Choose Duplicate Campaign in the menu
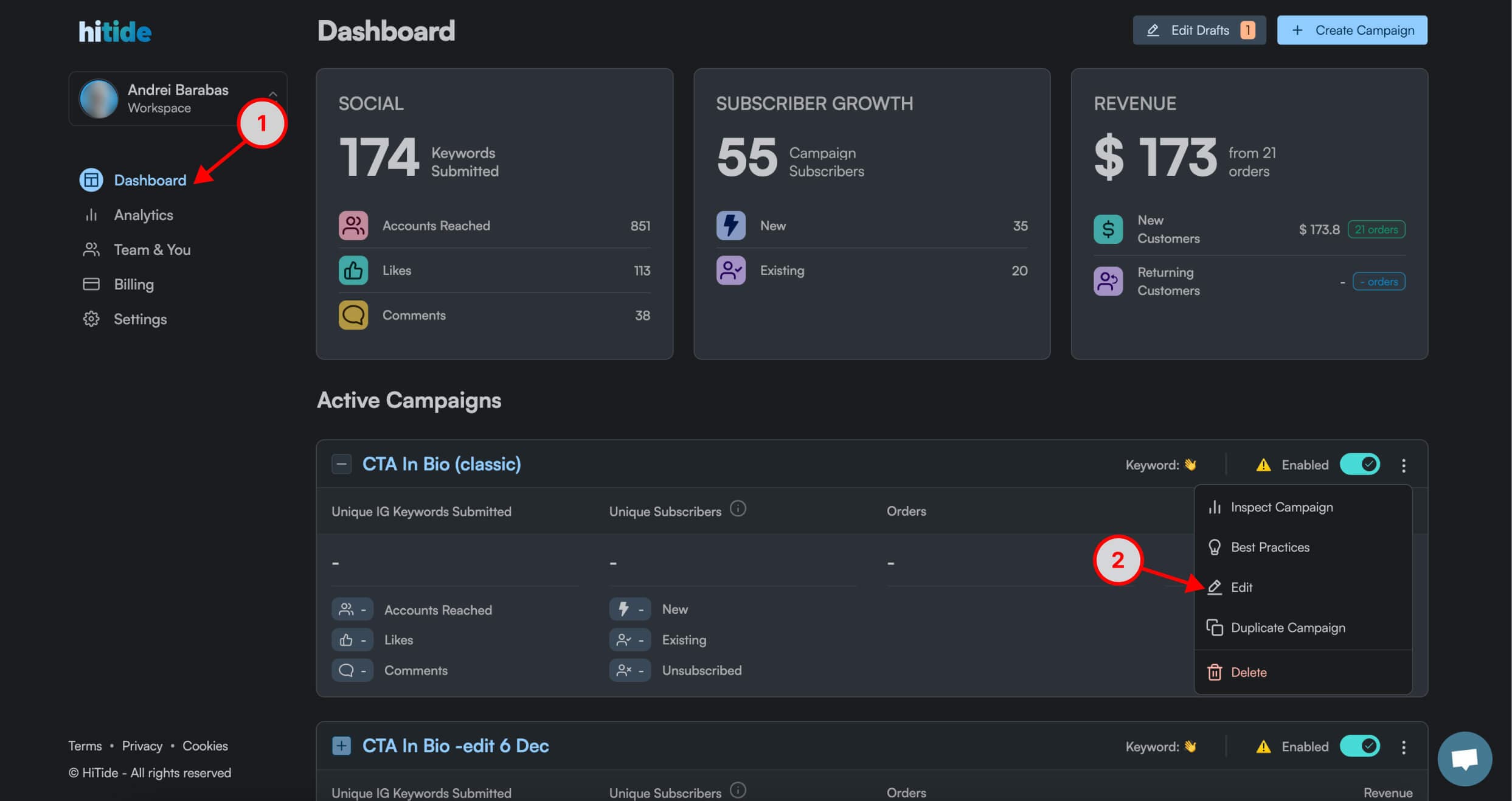The height and width of the screenshot is (801, 1512). click(x=1287, y=628)
